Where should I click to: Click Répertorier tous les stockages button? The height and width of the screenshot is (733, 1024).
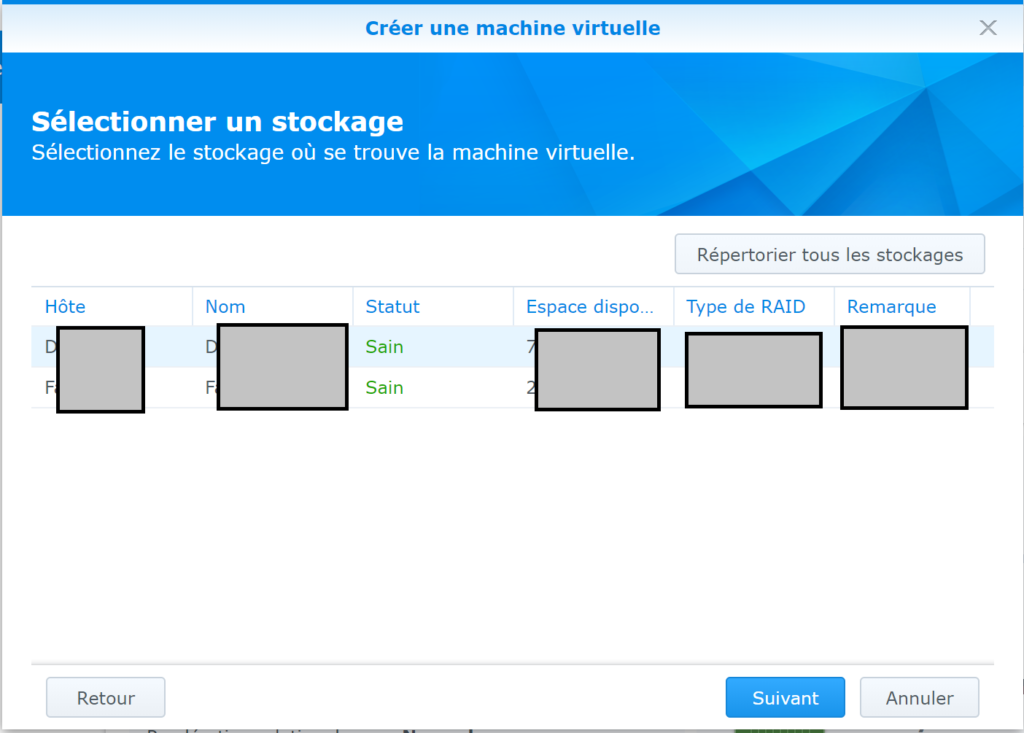tap(829, 255)
